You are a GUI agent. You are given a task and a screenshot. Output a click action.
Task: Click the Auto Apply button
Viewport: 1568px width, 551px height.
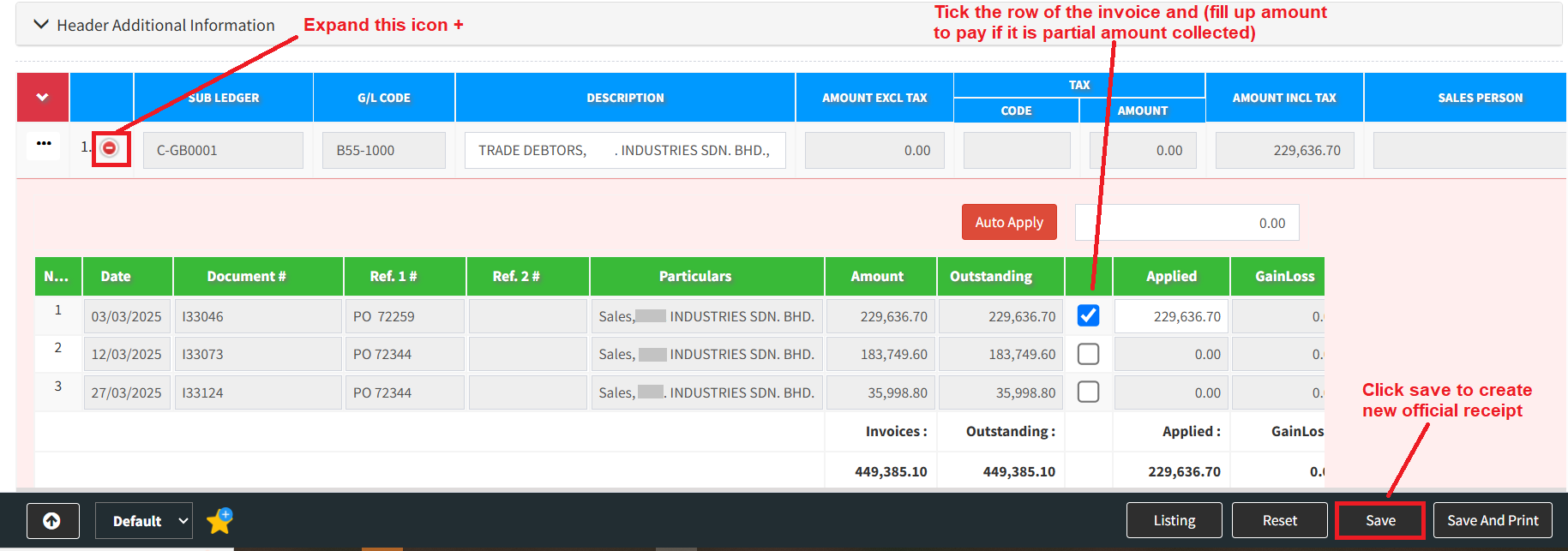1008,222
